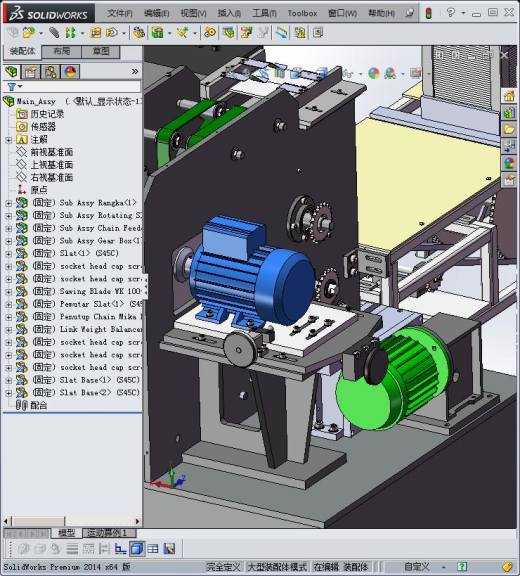Expand the Sub Assy Gear Box node

[9, 241]
